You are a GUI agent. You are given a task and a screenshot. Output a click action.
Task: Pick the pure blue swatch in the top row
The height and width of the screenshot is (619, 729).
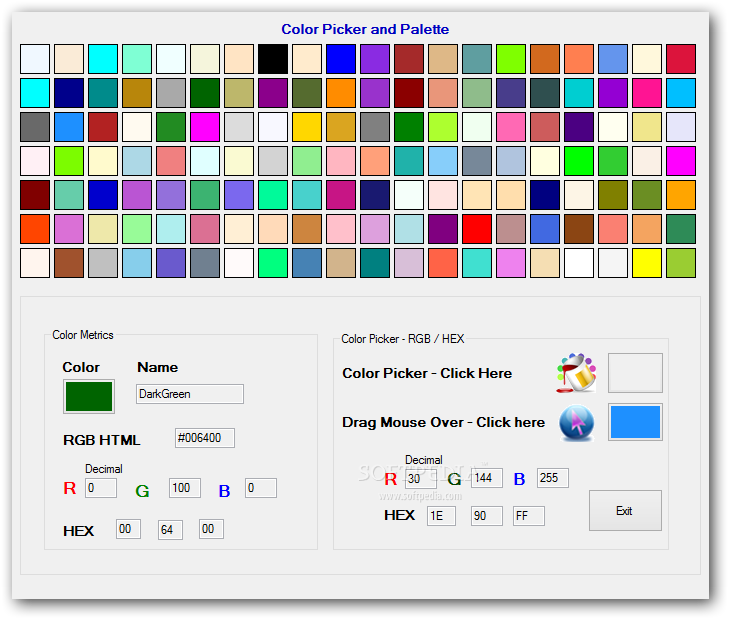tap(341, 59)
